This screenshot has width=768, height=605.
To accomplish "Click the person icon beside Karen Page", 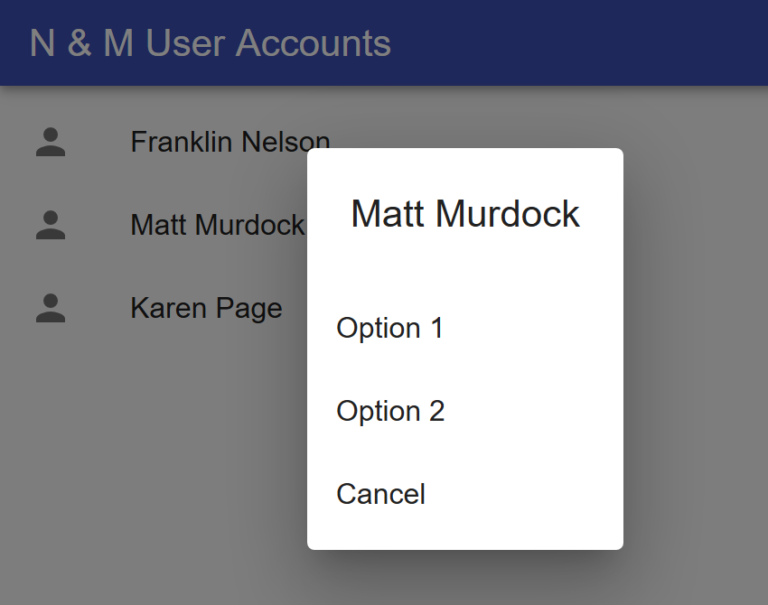I will [50, 308].
